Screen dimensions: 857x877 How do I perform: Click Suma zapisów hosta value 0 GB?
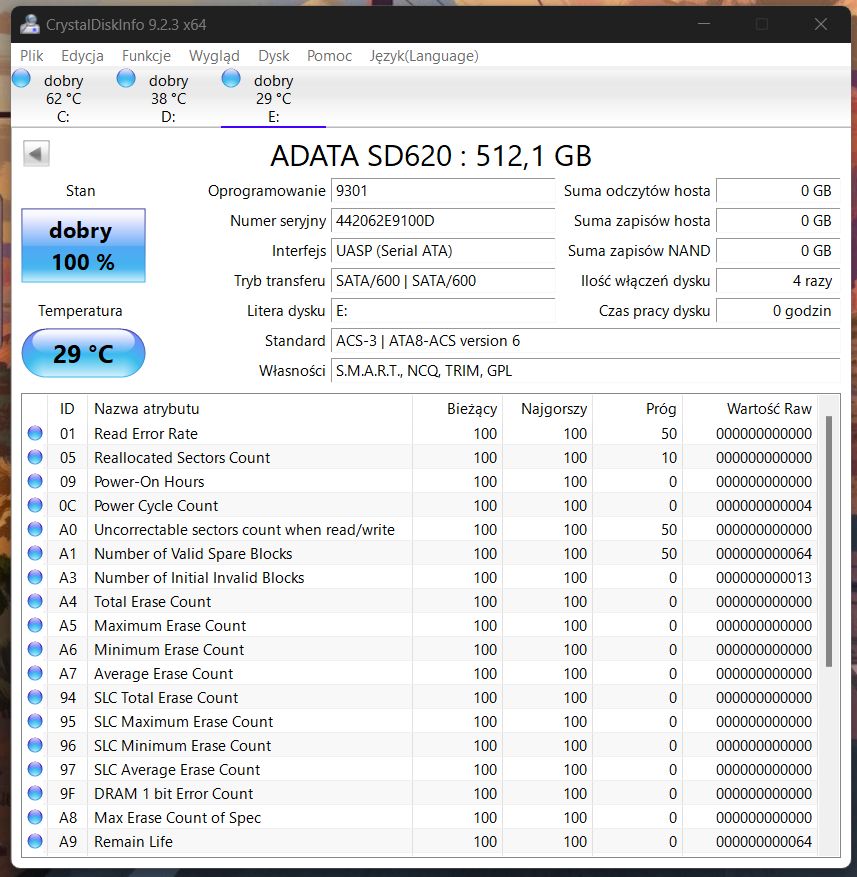778,221
